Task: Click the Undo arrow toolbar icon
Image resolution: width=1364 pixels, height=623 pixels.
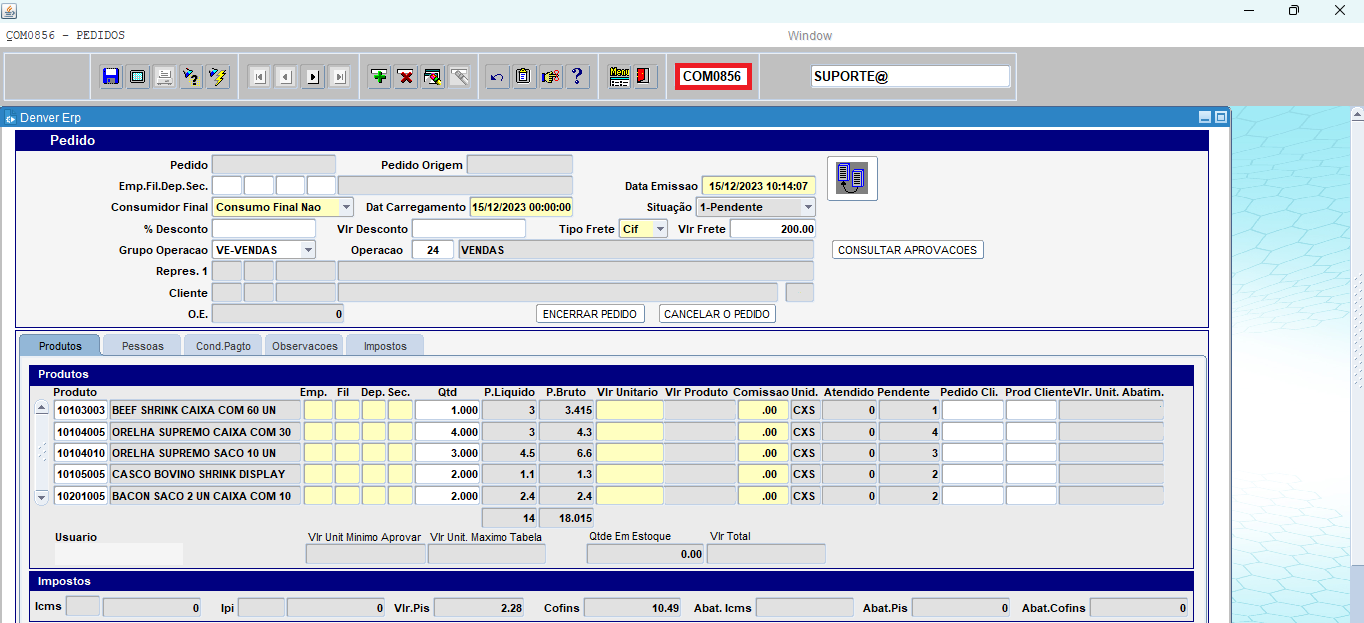Action: pos(497,77)
